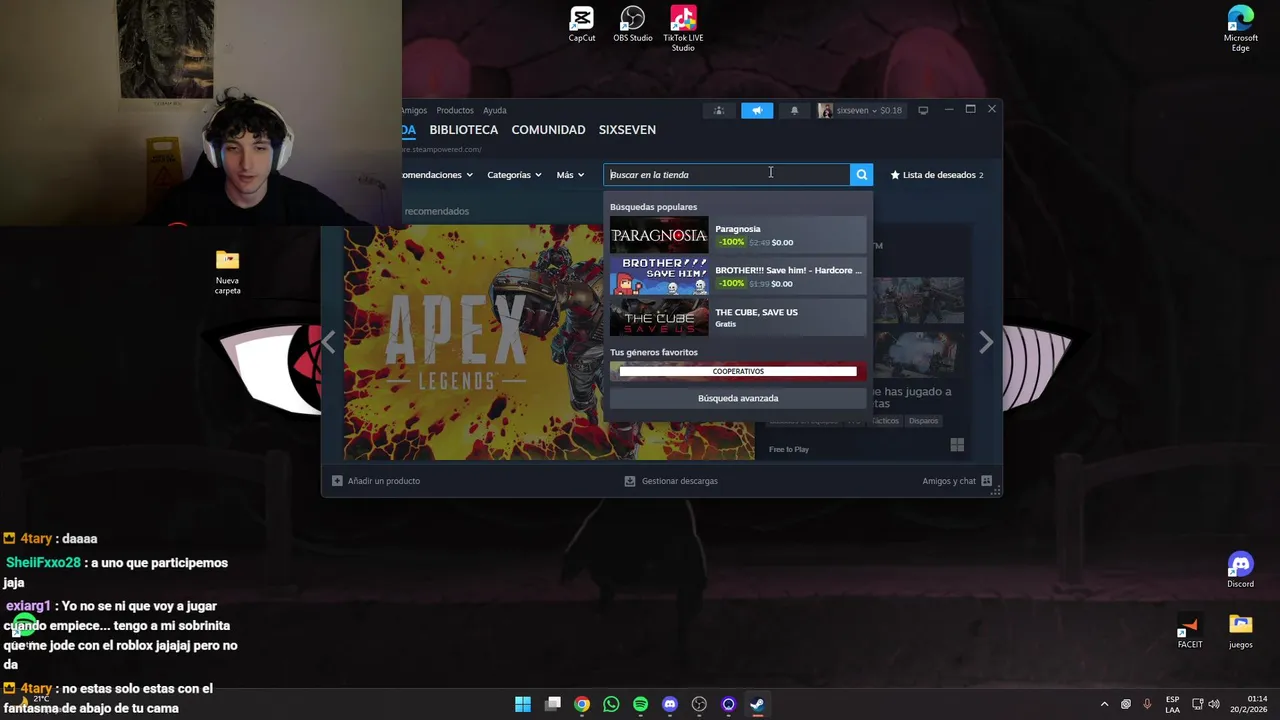The height and width of the screenshot is (720, 1280).
Task: Switch Steam to Big Picture mode icon
Action: (923, 110)
